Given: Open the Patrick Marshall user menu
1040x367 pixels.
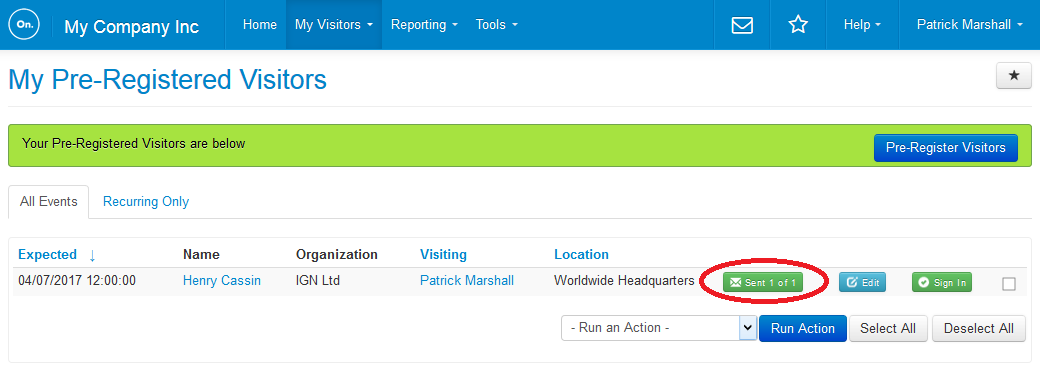Looking at the screenshot, I should coord(969,25).
